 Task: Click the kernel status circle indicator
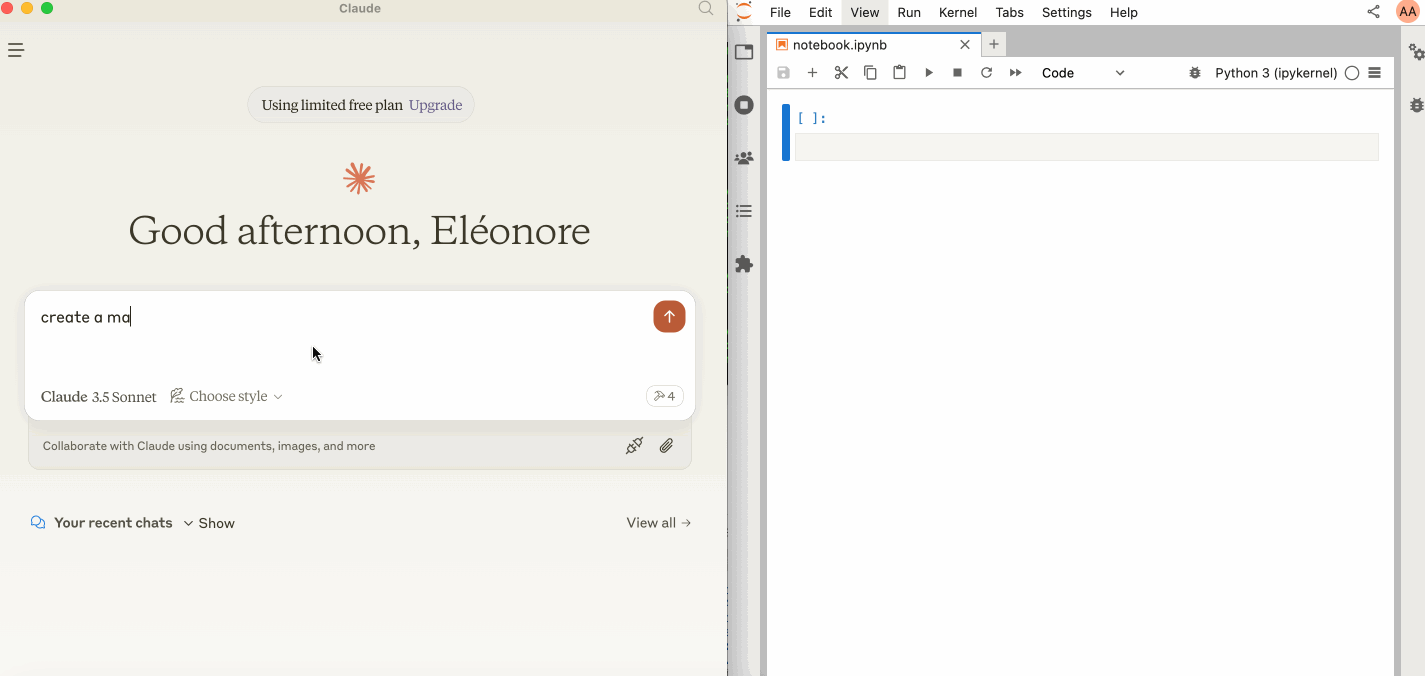tap(1352, 73)
